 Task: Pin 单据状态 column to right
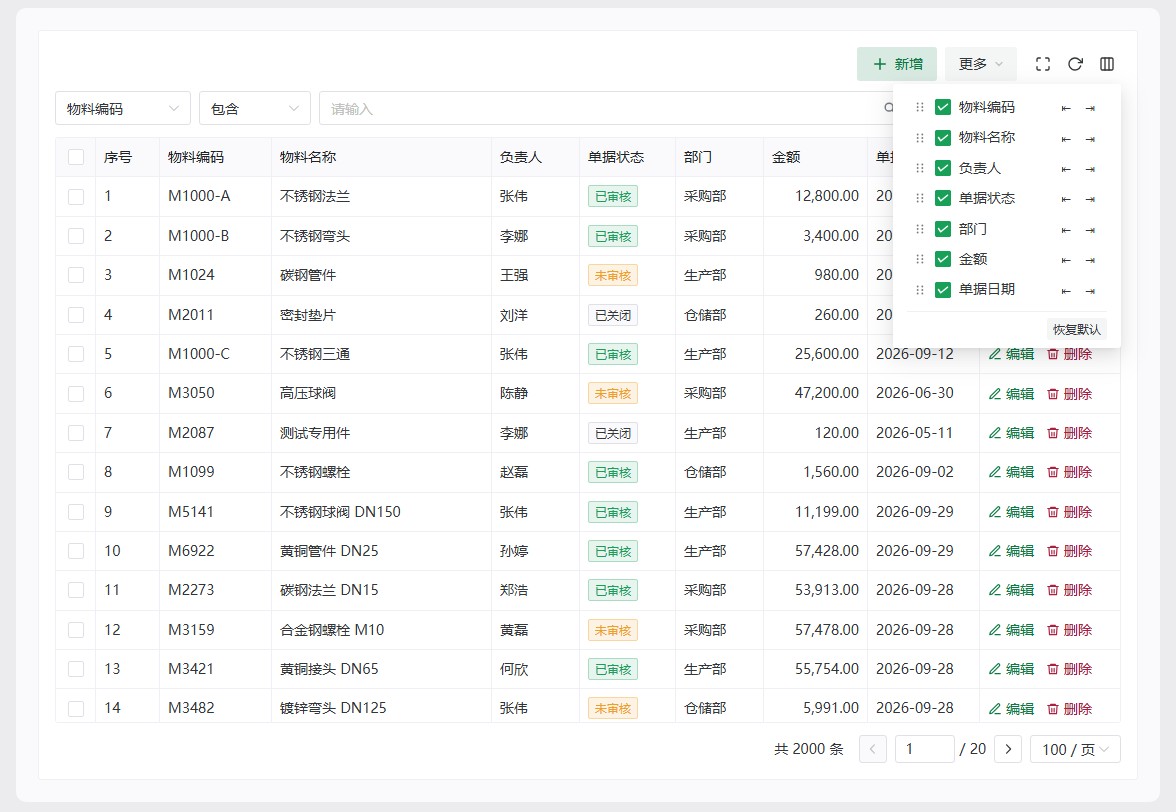pyautogui.click(x=1090, y=199)
